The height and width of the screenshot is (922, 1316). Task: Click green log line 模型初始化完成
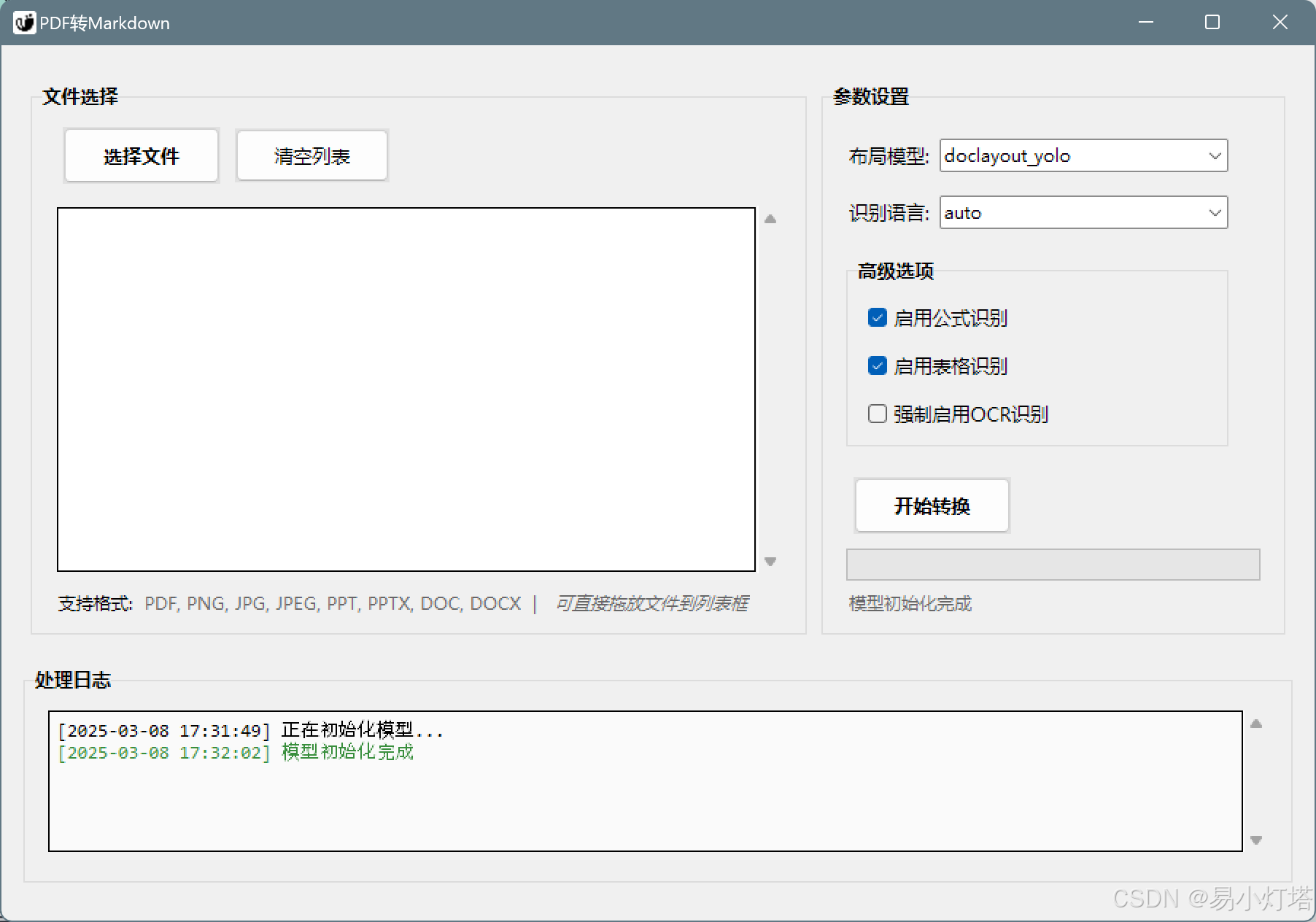click(x=236, y=752)
